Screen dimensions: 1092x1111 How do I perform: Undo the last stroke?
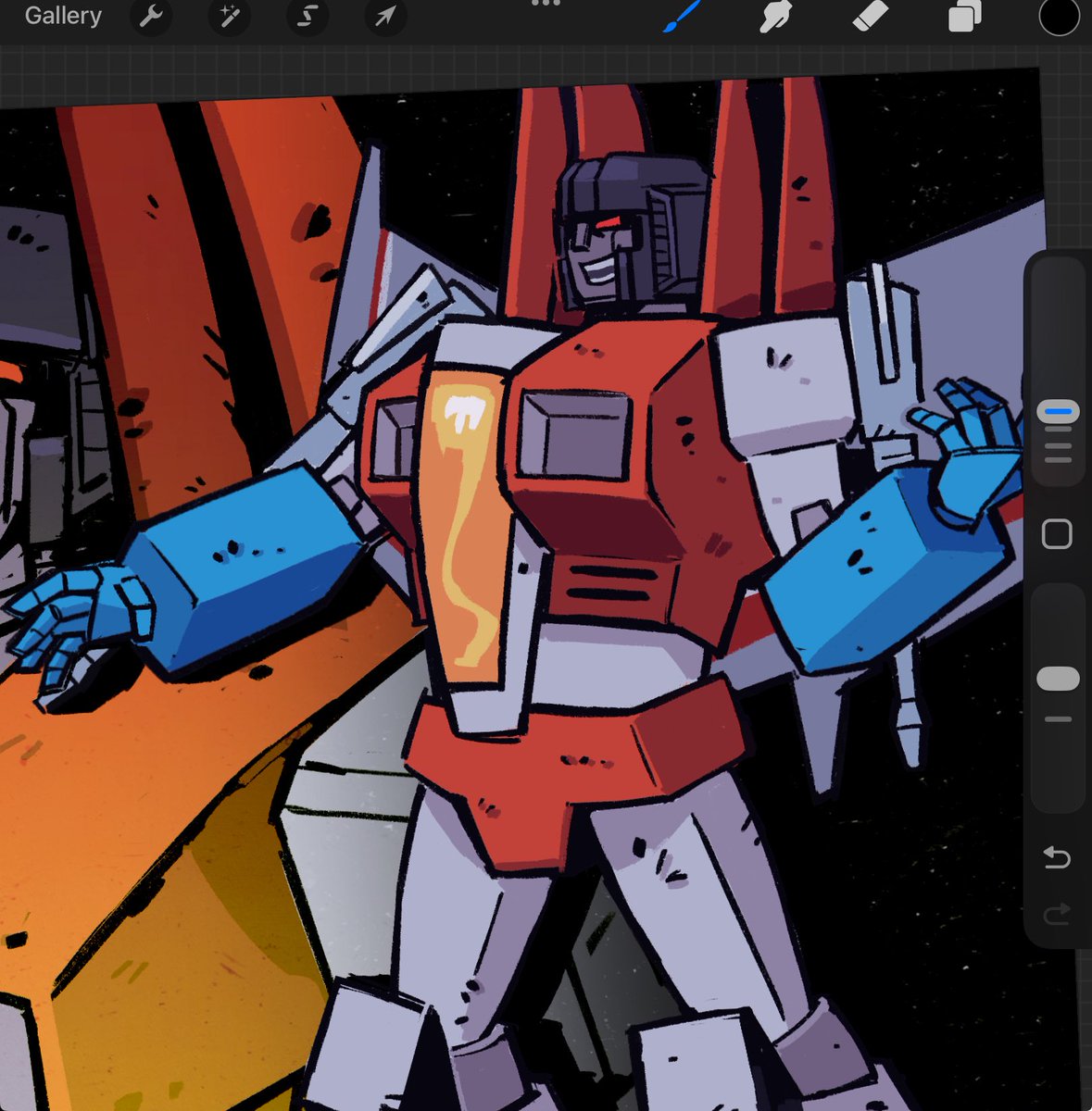click(1057, 858)
